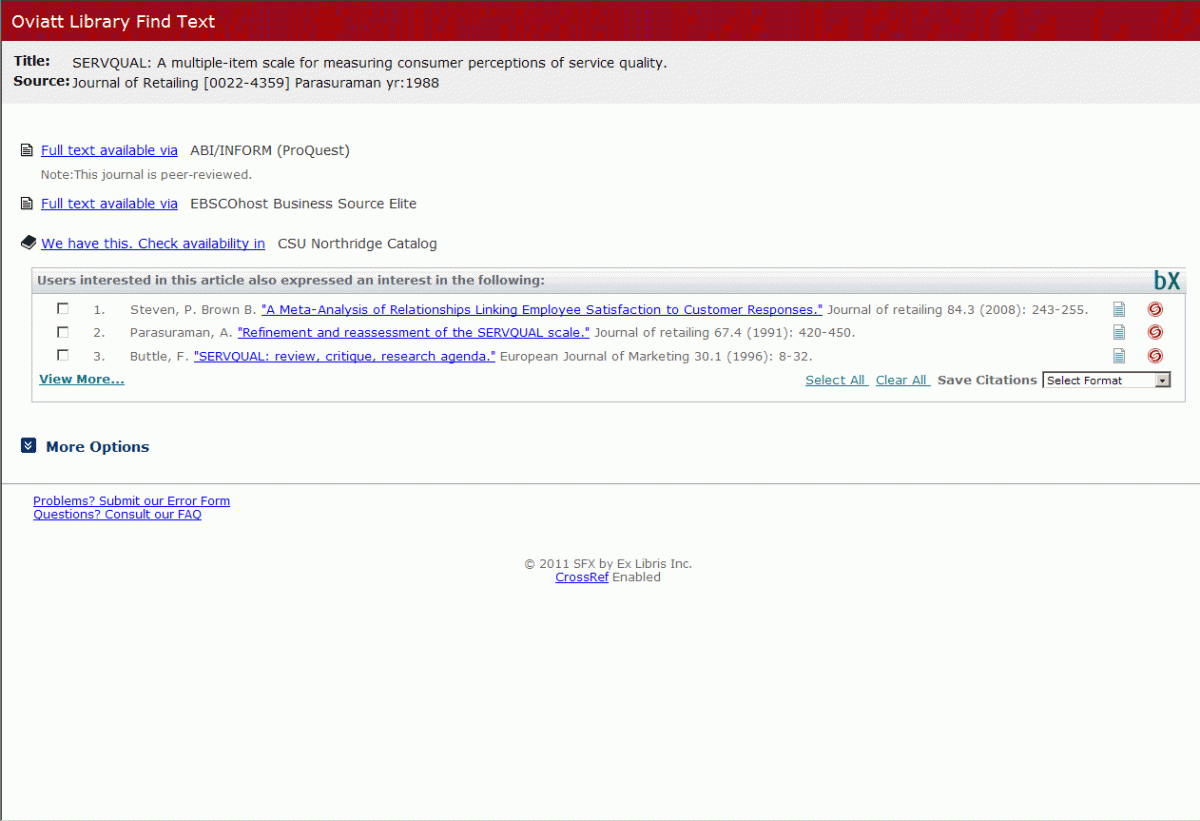Click the document icon beside EBSCOhost full text

27,204
